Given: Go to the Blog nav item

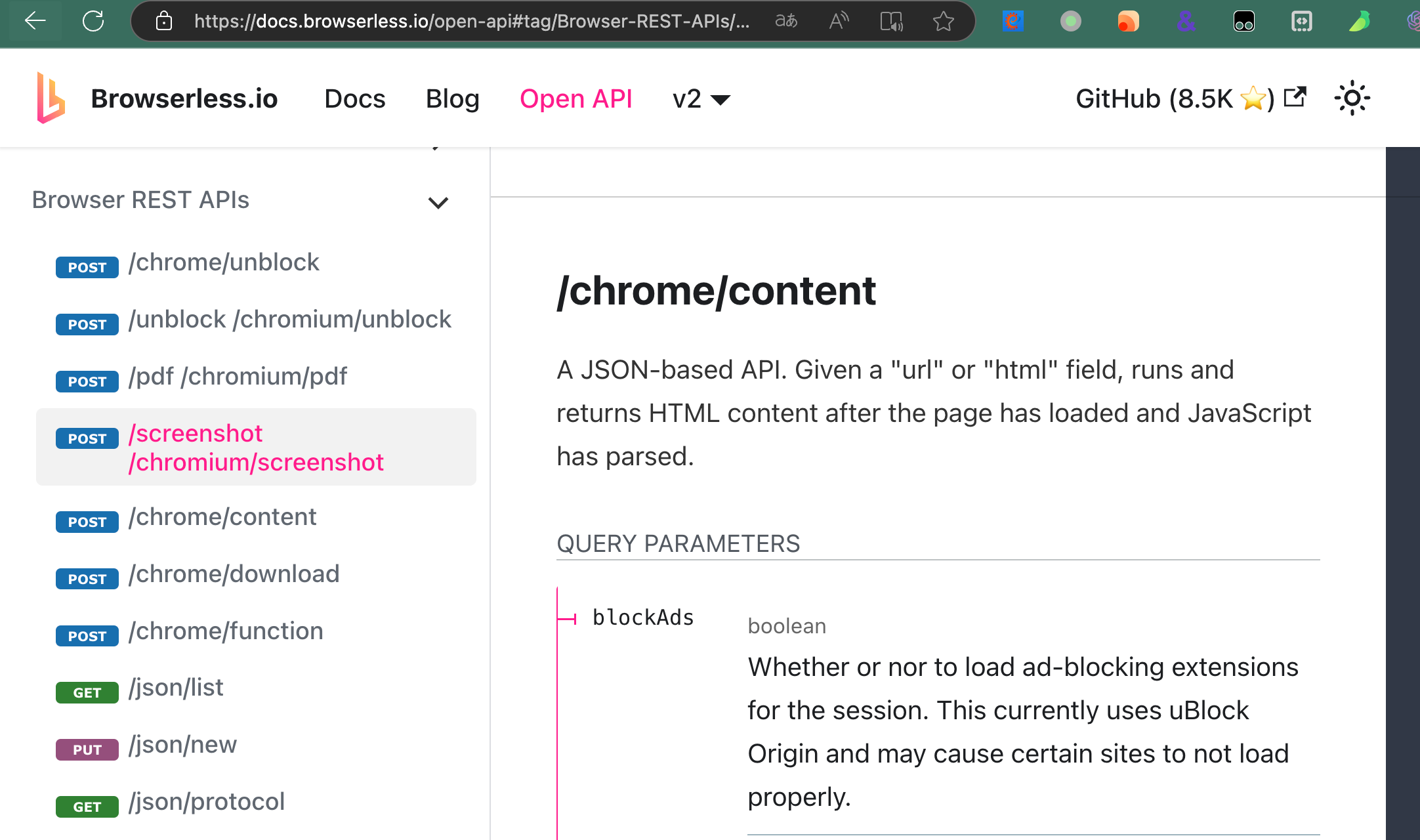Looking at the screenshot, I should (452, 99).
